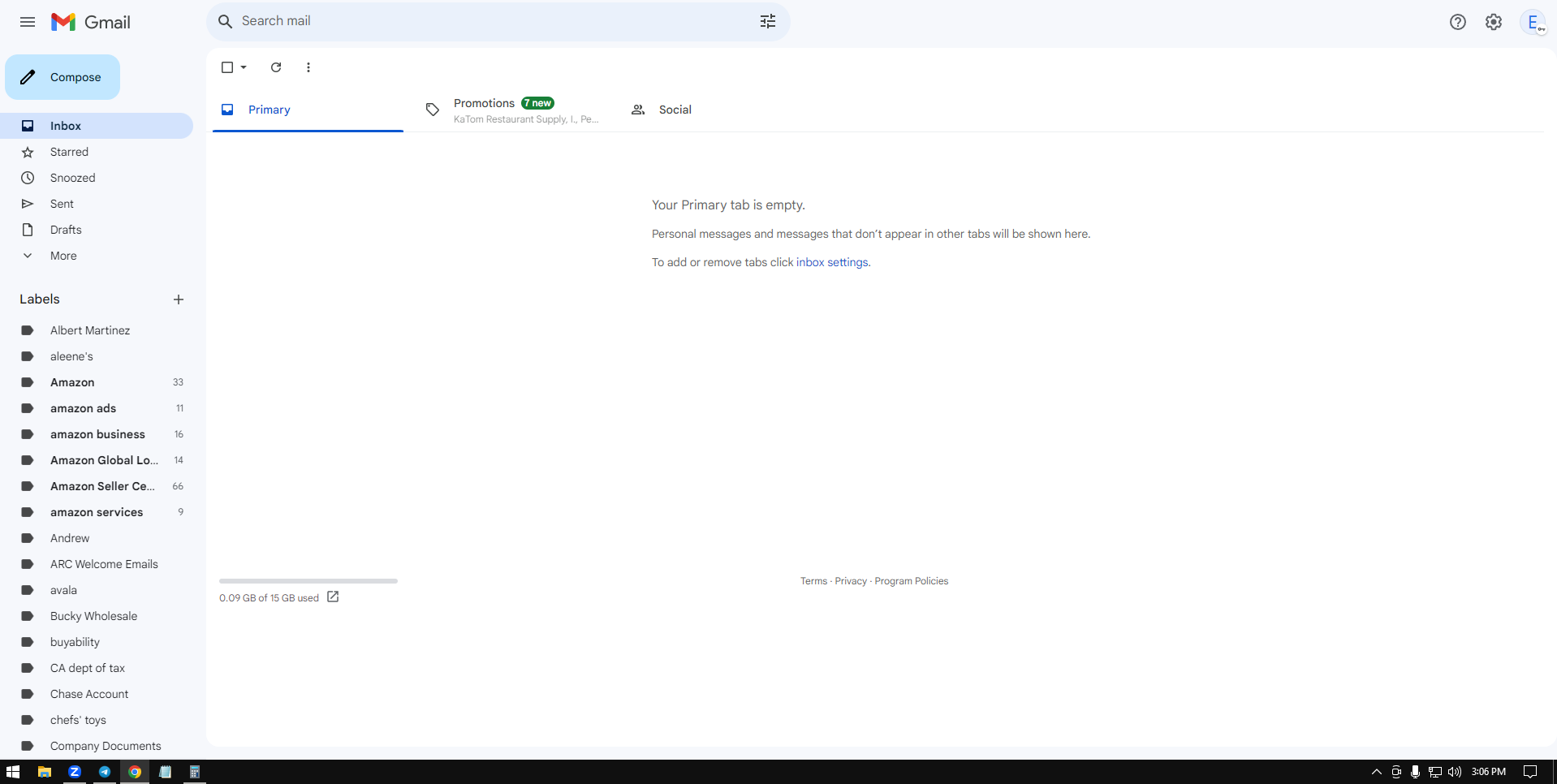
Task: Open Settings gear icon
Action: coord(1494,22)
